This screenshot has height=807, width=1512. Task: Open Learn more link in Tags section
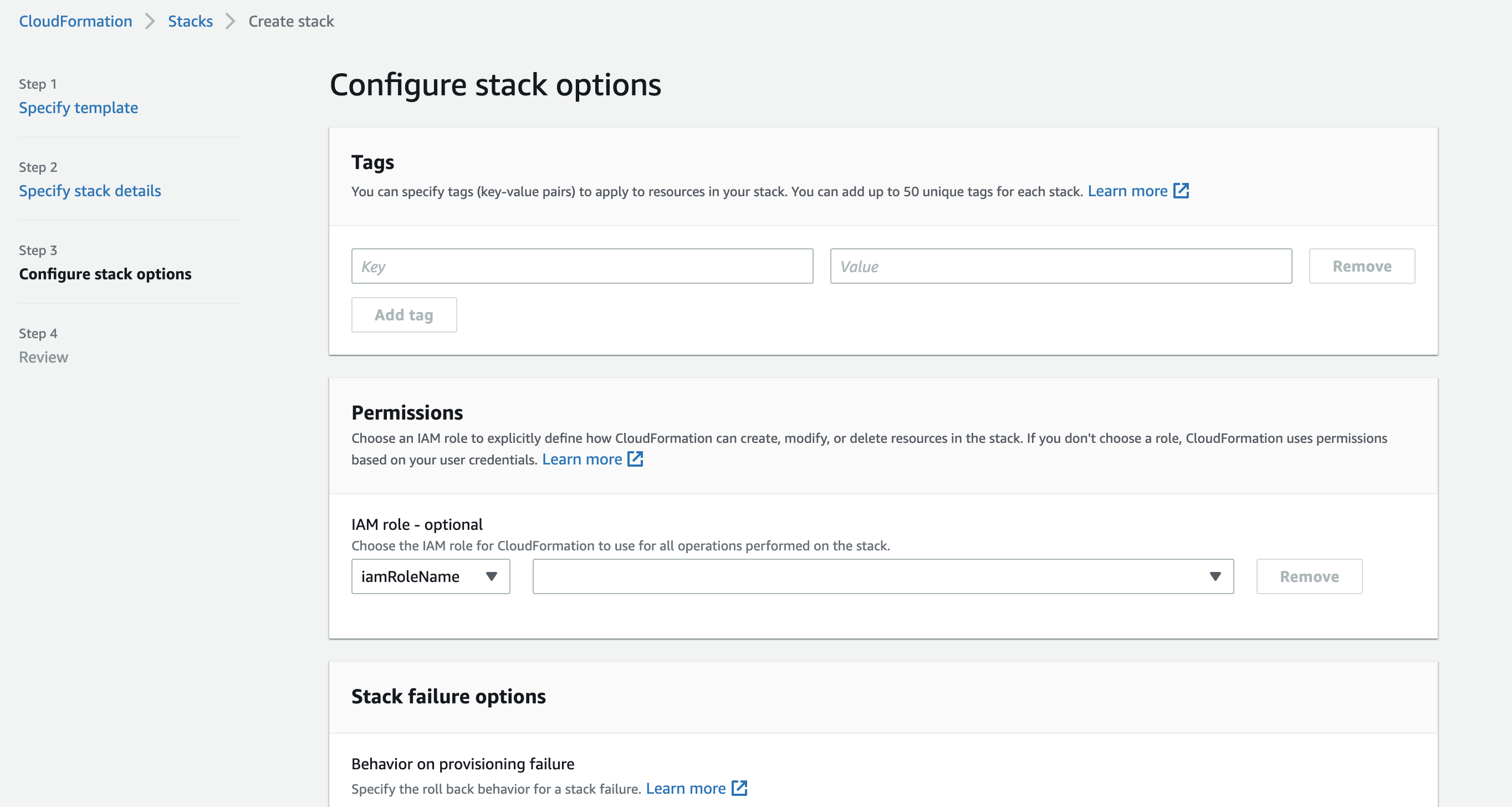(x=1127, y=191)
